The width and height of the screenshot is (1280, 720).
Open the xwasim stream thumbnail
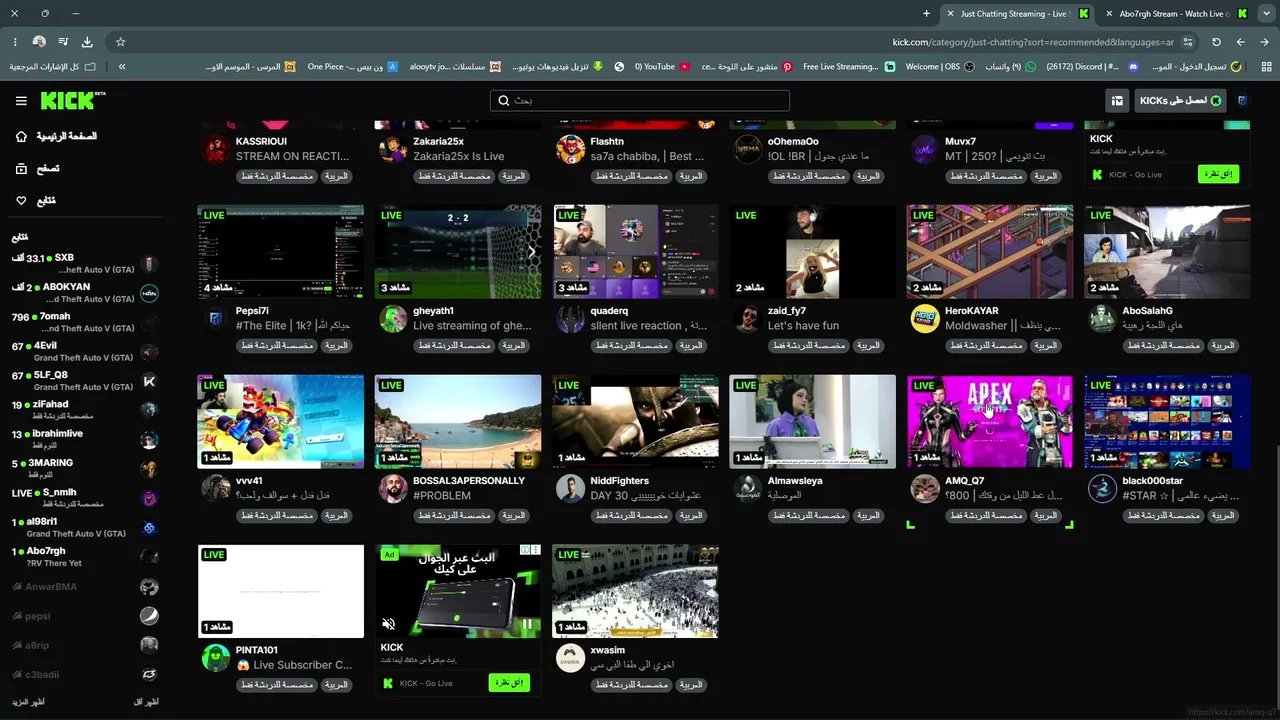coord(635,591)
